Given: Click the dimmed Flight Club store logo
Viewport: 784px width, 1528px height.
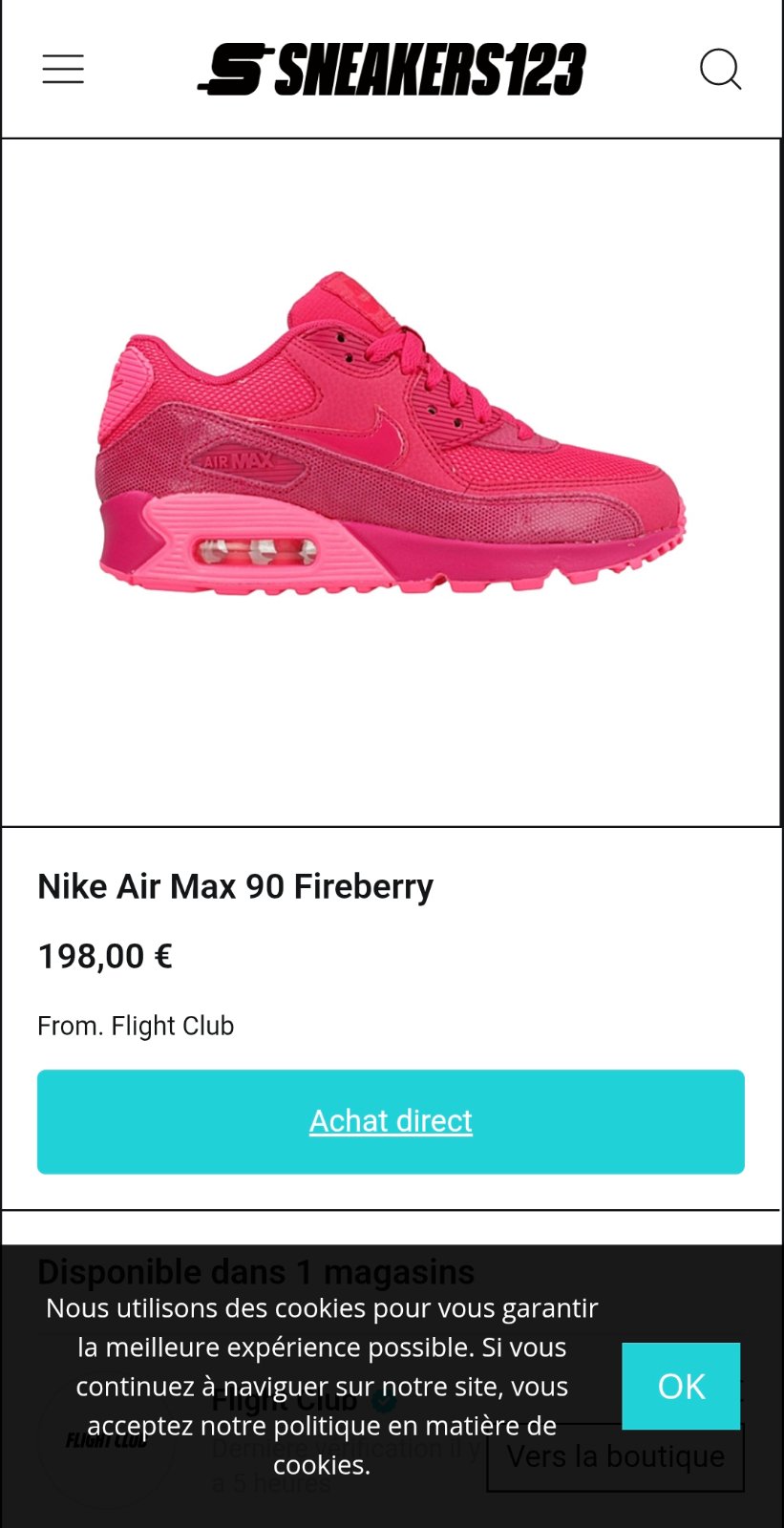Looking at the screenshot, I should [x=106, y=1440].
